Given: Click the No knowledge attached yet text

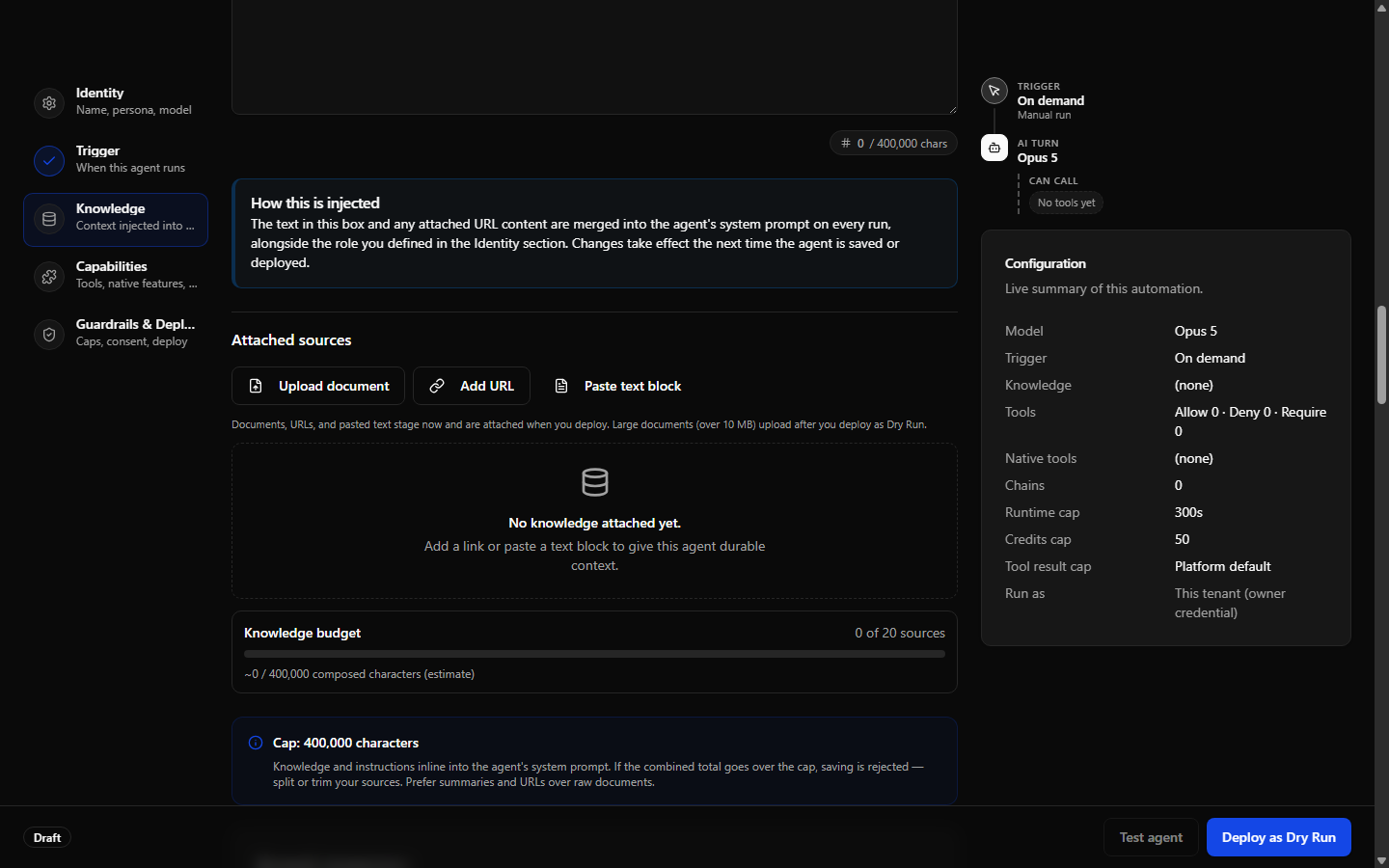Looking at the screenshot, I should tap(594, 523).
